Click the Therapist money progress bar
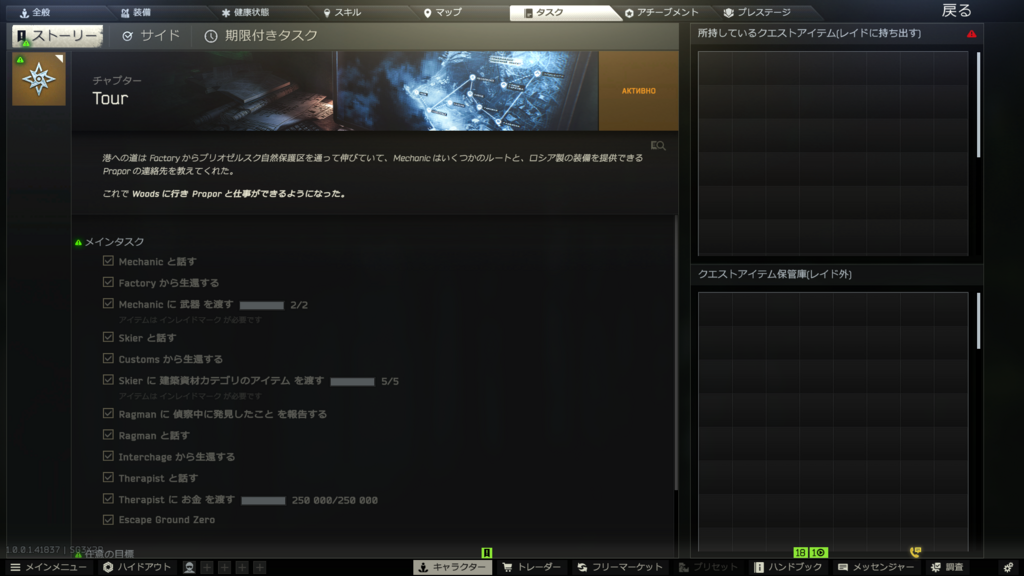 click(263, 500)
